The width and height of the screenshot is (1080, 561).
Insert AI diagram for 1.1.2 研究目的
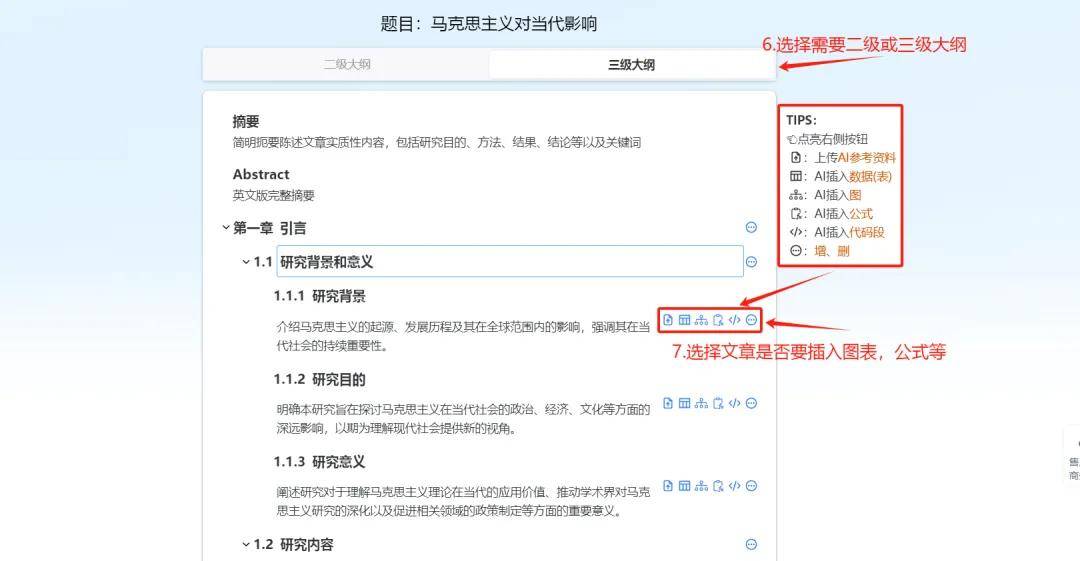[701, 403]
